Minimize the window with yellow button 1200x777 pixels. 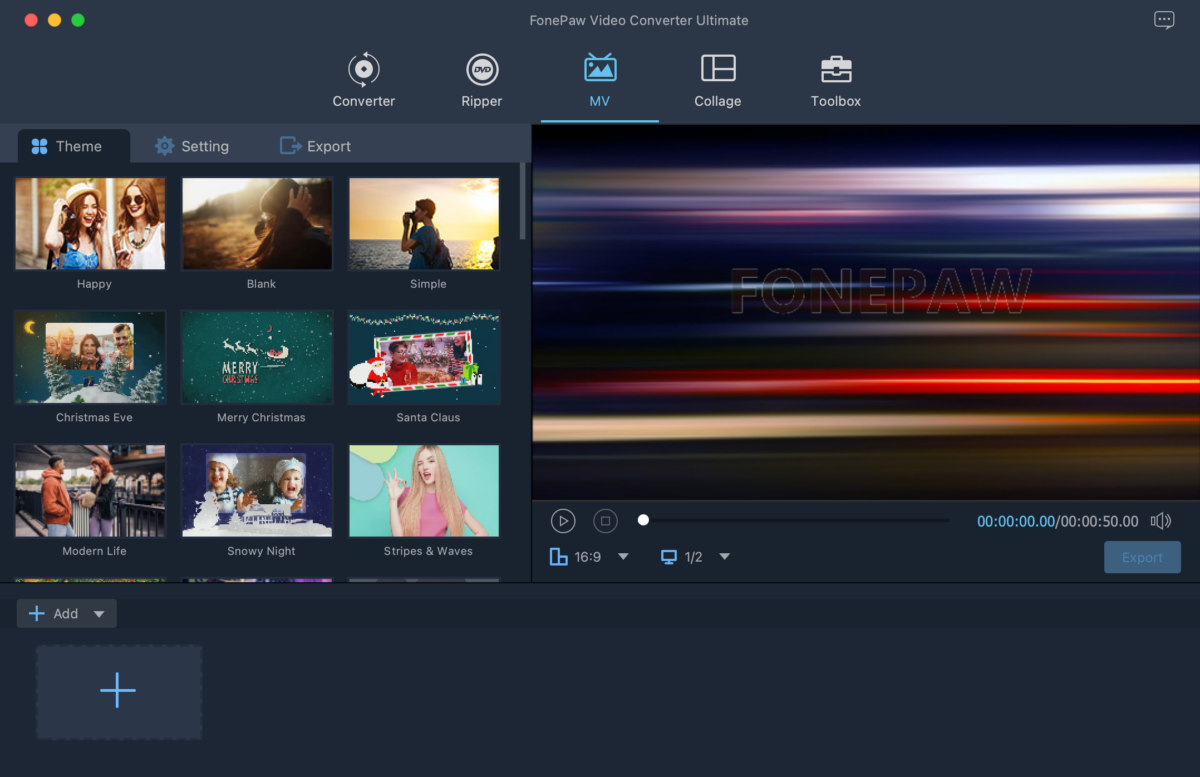(54, 20)
